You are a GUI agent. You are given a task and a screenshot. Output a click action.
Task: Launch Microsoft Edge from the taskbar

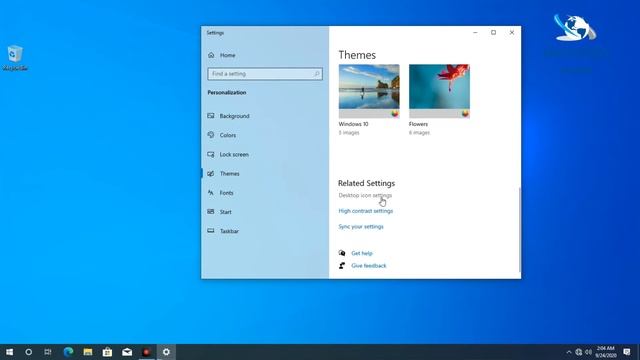tap(68, 352)
